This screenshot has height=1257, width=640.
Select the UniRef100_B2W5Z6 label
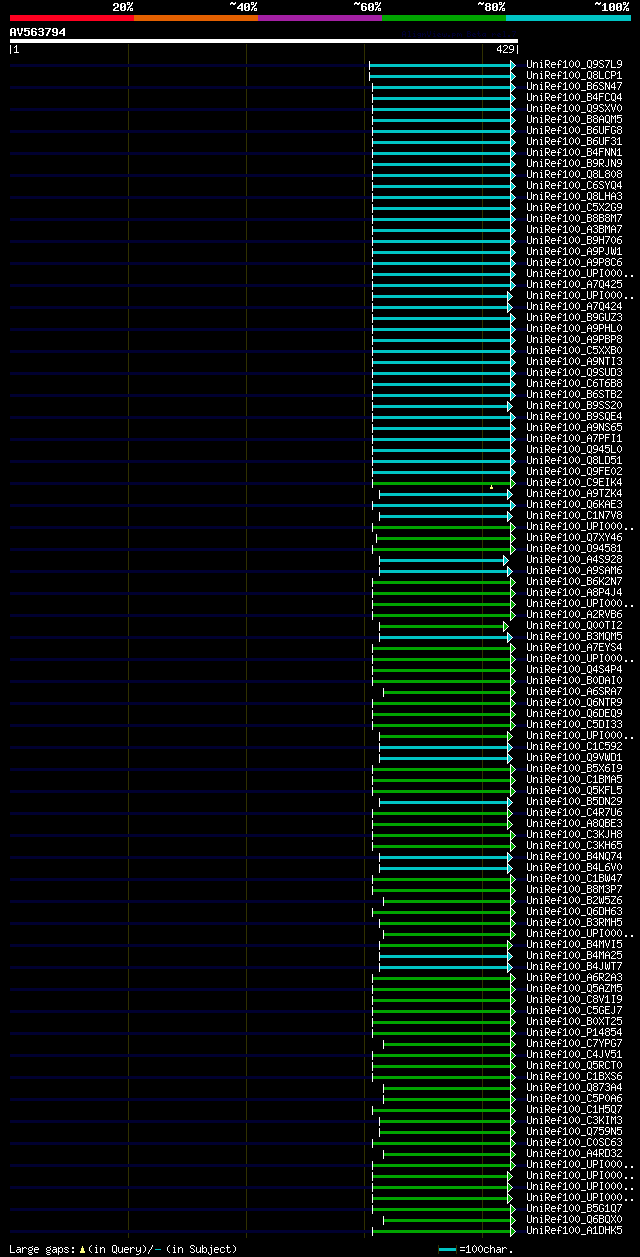pyautogui.click(x=574, y=900)
